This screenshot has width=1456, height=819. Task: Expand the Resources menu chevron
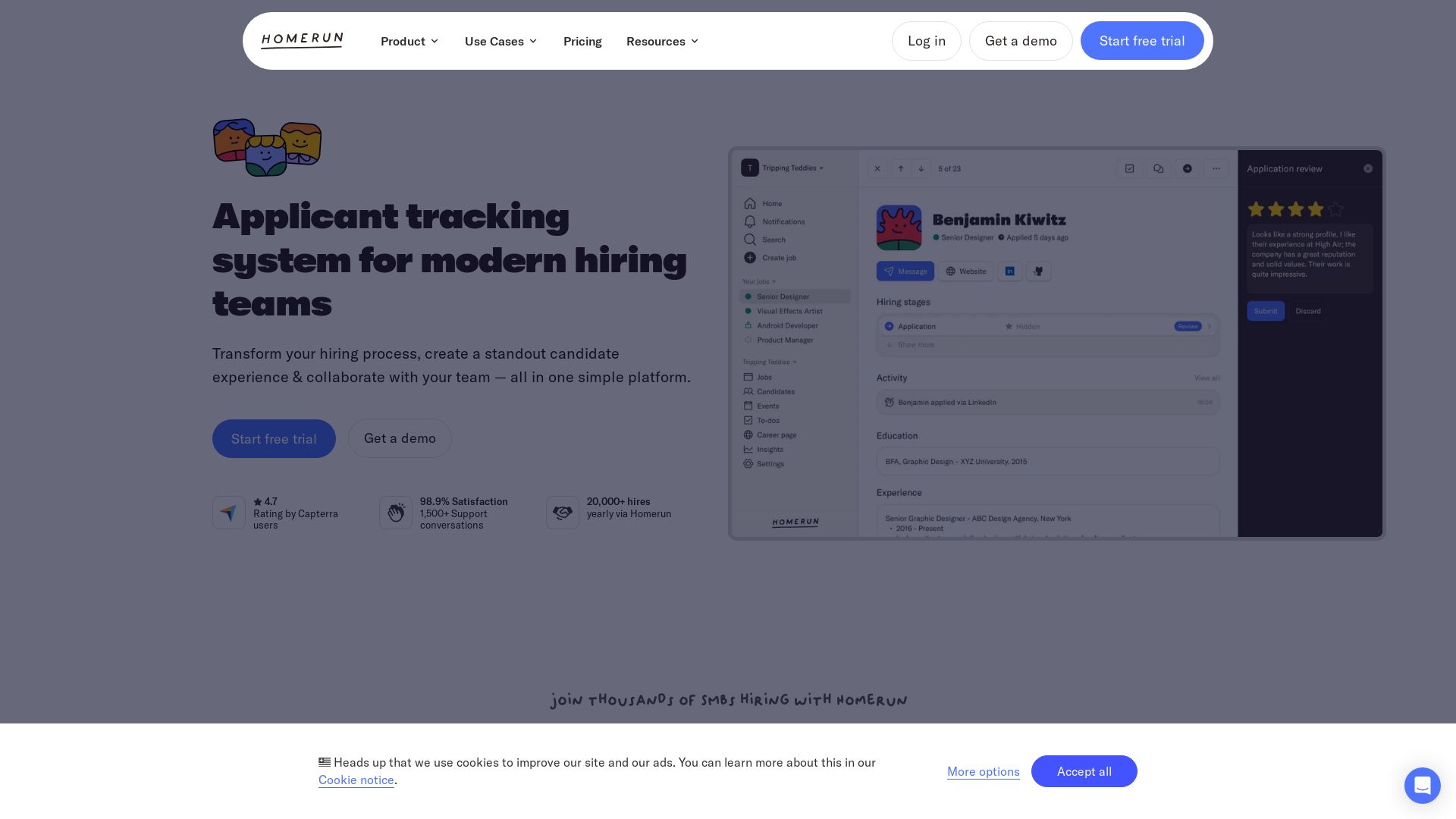(694, 41)
